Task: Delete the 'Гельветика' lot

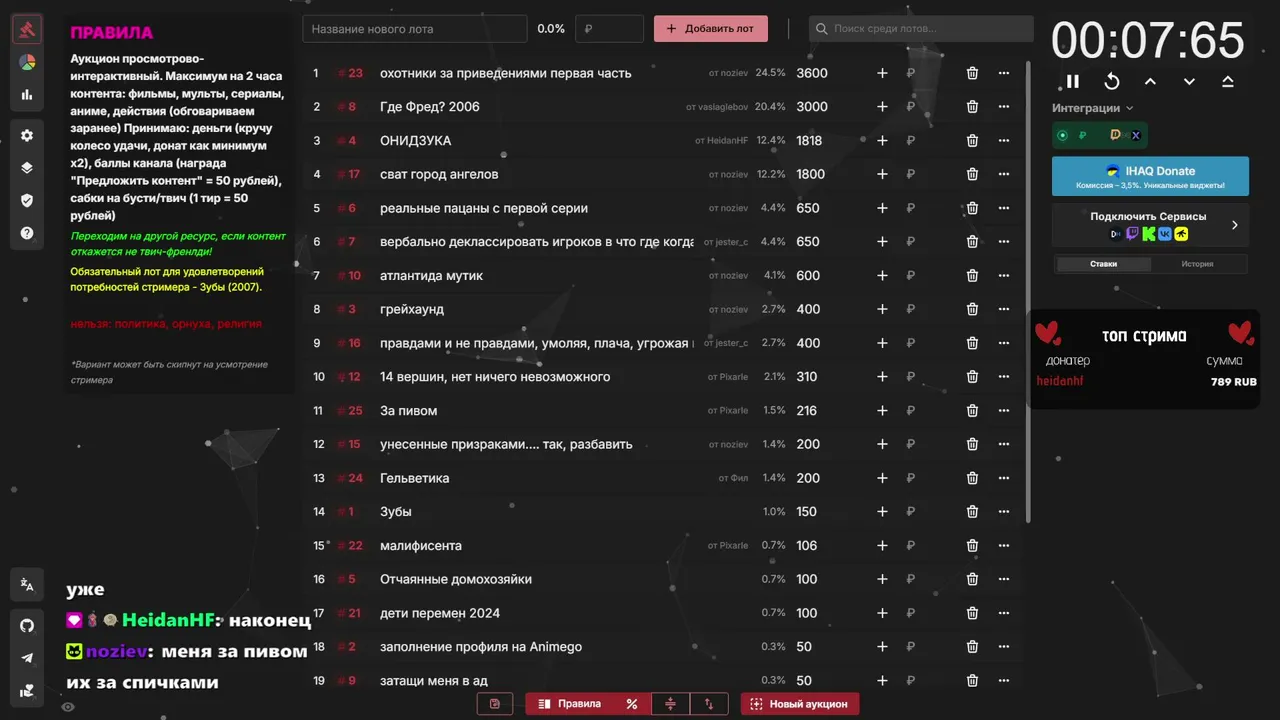Action: pos(972,478)
